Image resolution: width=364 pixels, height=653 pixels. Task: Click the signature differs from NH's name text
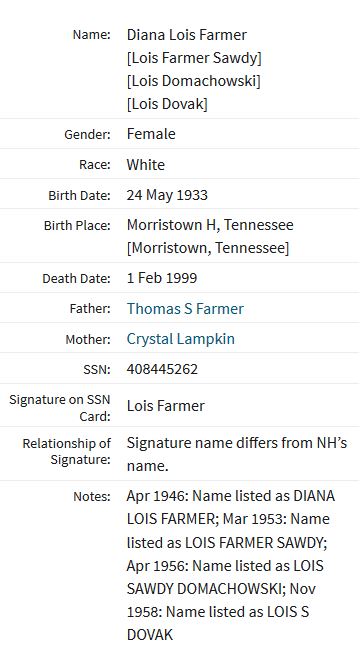tap(237, 454)
